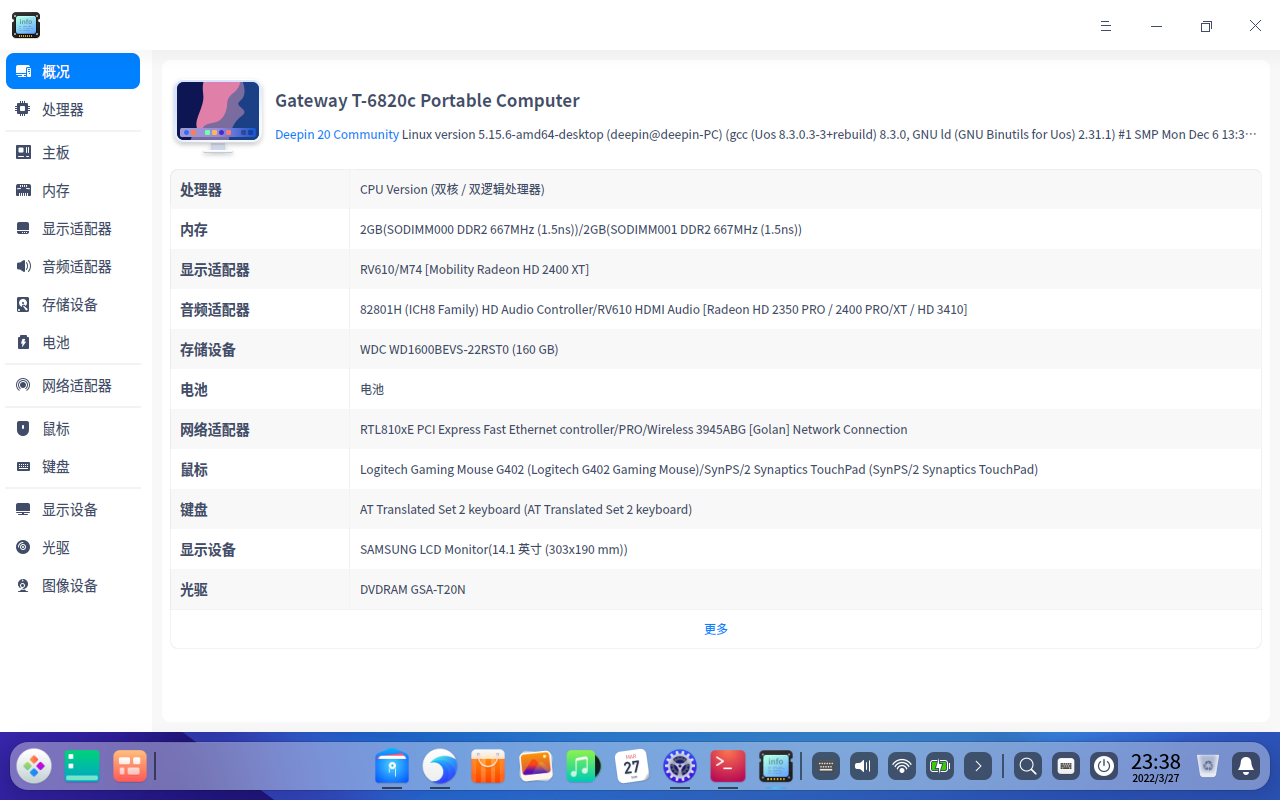Viewport: 1280px width, 800px height.
Task: Open the 显示适配器 category in sidebar
Action: [x=73, y=229]
